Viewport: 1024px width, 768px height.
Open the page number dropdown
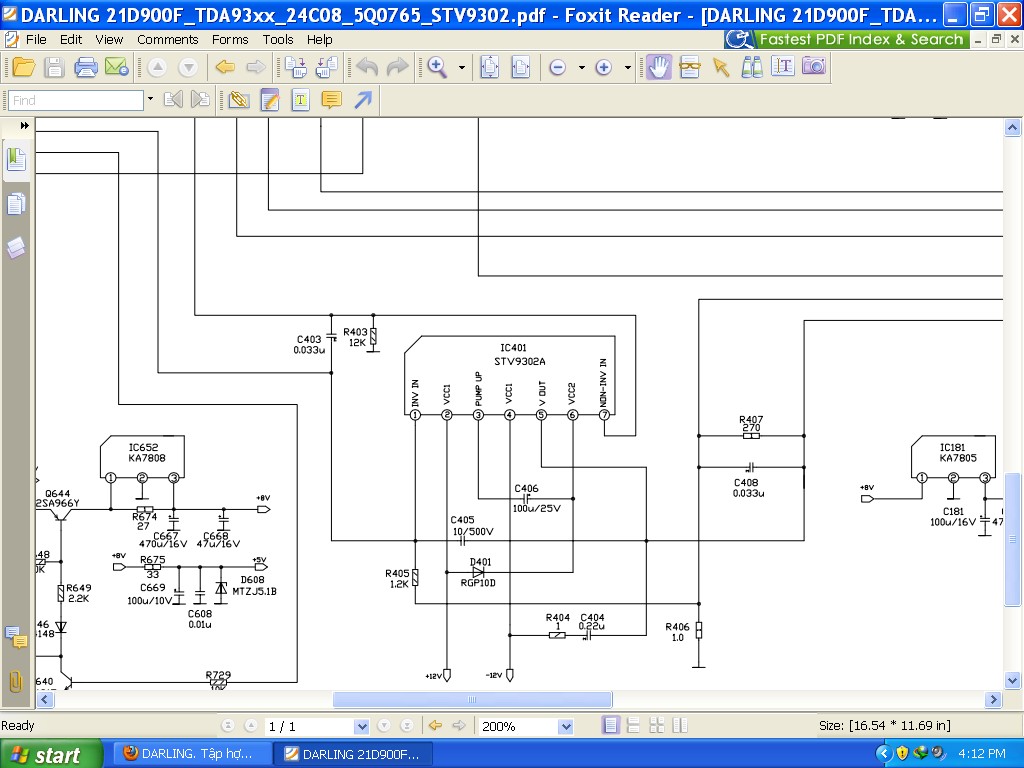[361, 726]
